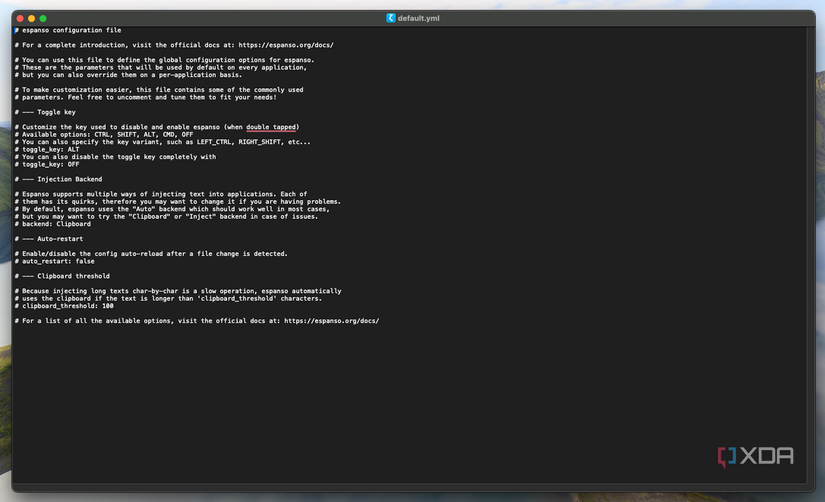Click the last line 'For a list of all the available options'
Viewport: 825px width, 502px height.
tap(197, 321)
